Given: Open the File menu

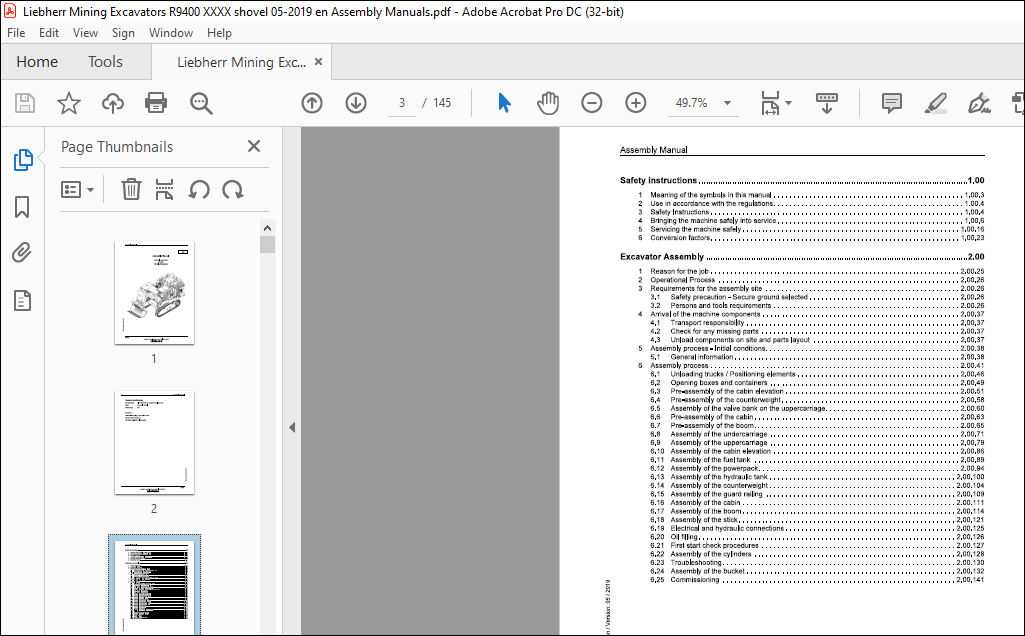Looking at the screenshot, I should tap(16, 33).
